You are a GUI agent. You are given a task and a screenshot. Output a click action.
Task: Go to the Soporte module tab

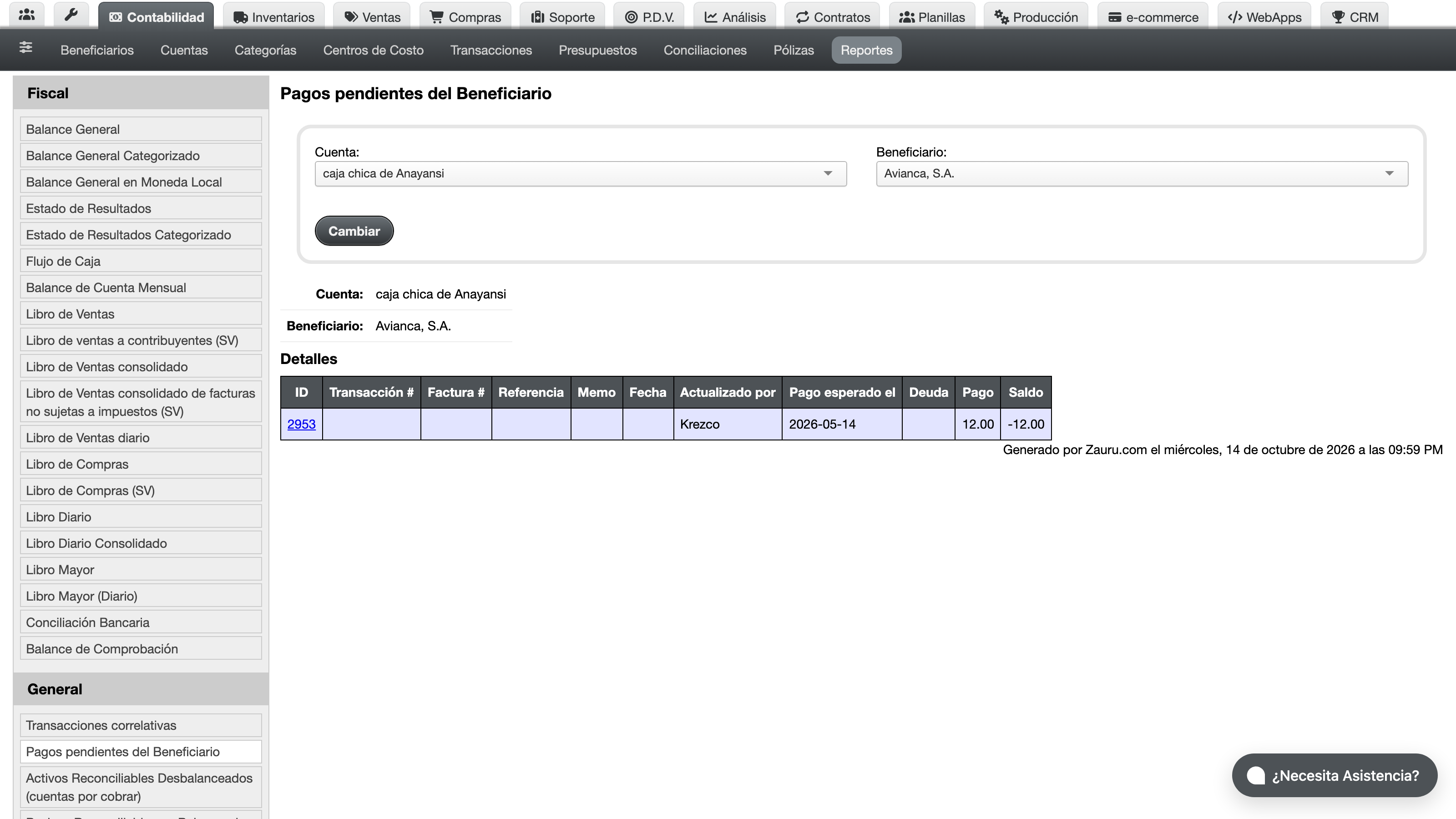tap(562, 17)
